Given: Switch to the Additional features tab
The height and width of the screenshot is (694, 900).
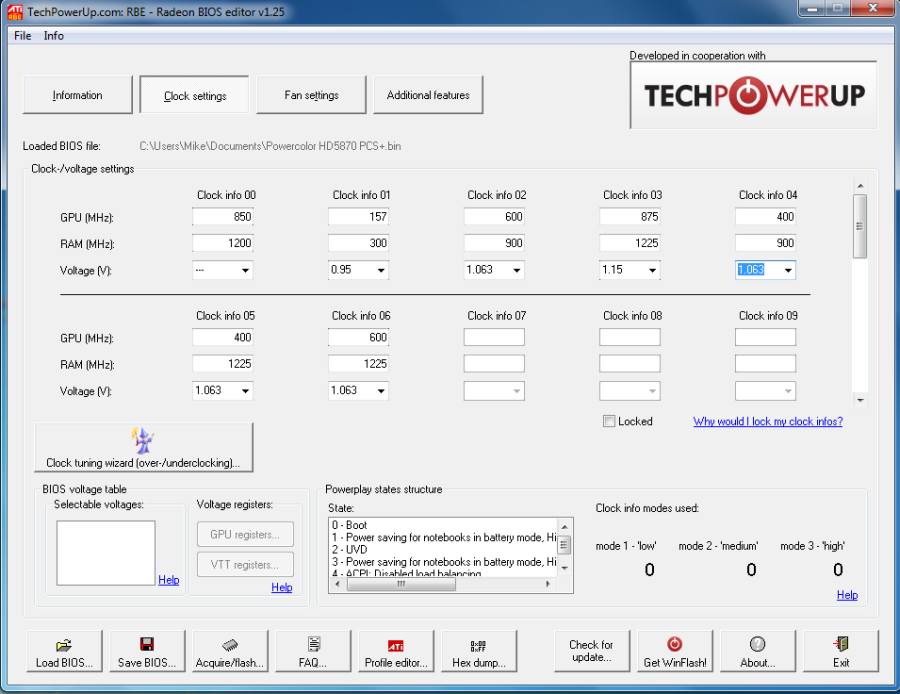Looking at the screenshot, I should pos(428,95).
